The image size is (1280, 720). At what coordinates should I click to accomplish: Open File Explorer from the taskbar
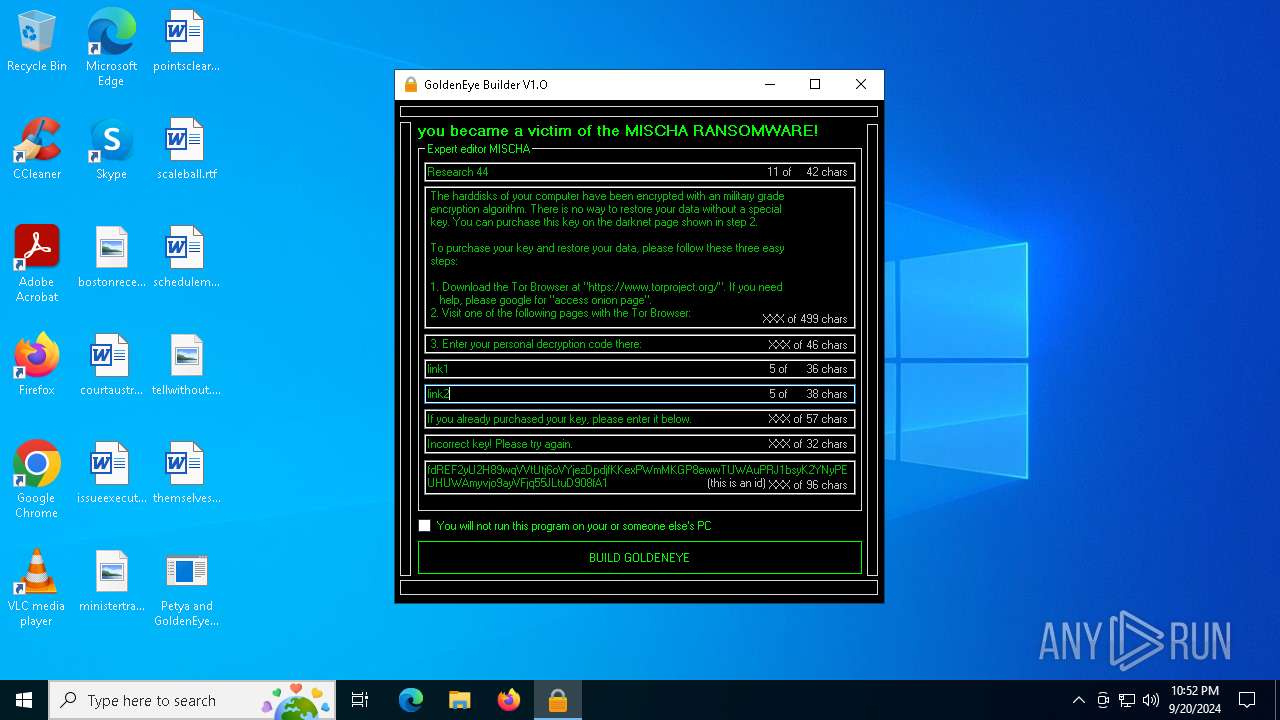[x=460, y=700]
